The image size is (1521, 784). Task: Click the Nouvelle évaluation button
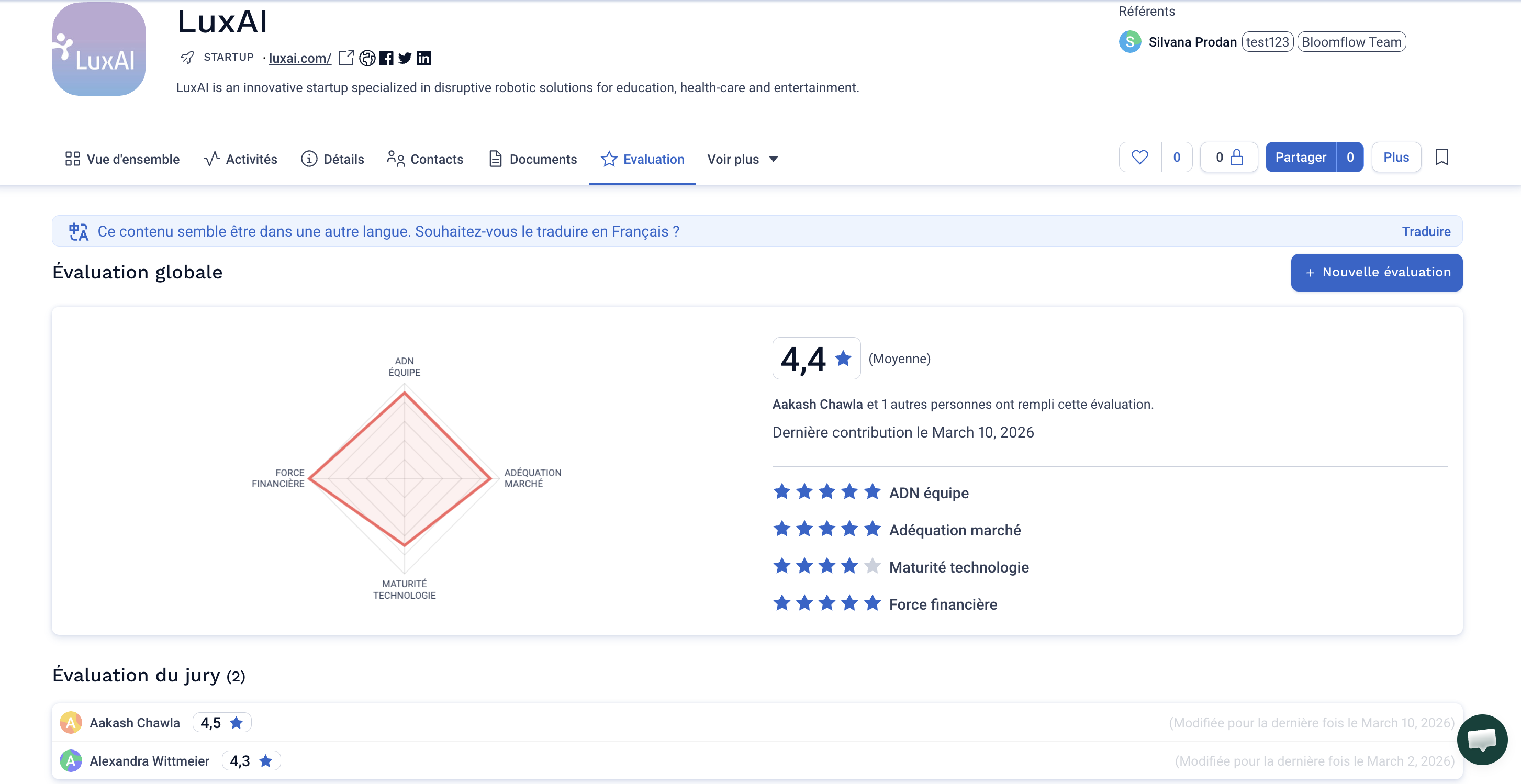pyautogui.click(x=1377, y=272)
